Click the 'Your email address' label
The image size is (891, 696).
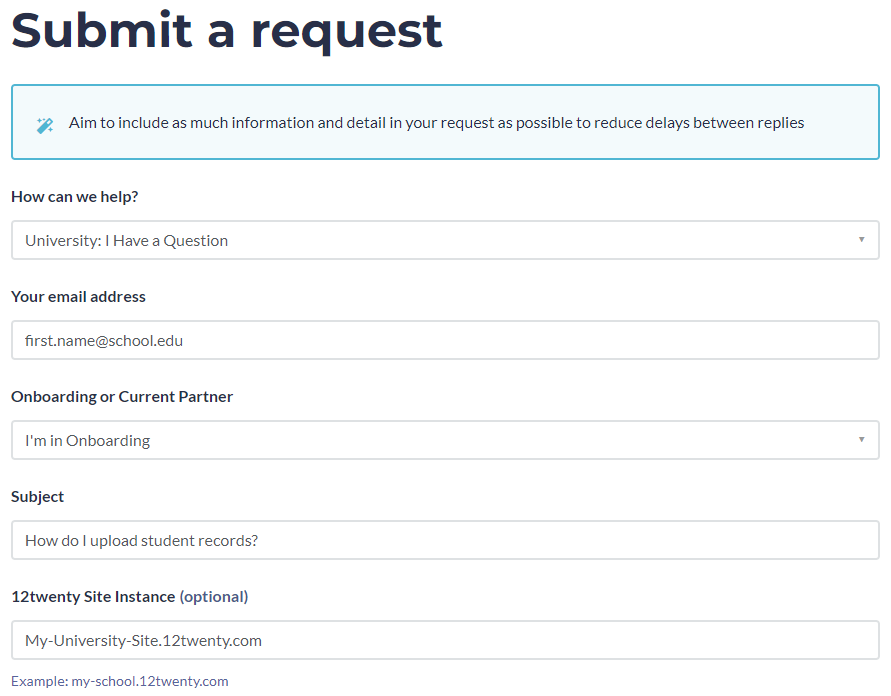(78, 297)
